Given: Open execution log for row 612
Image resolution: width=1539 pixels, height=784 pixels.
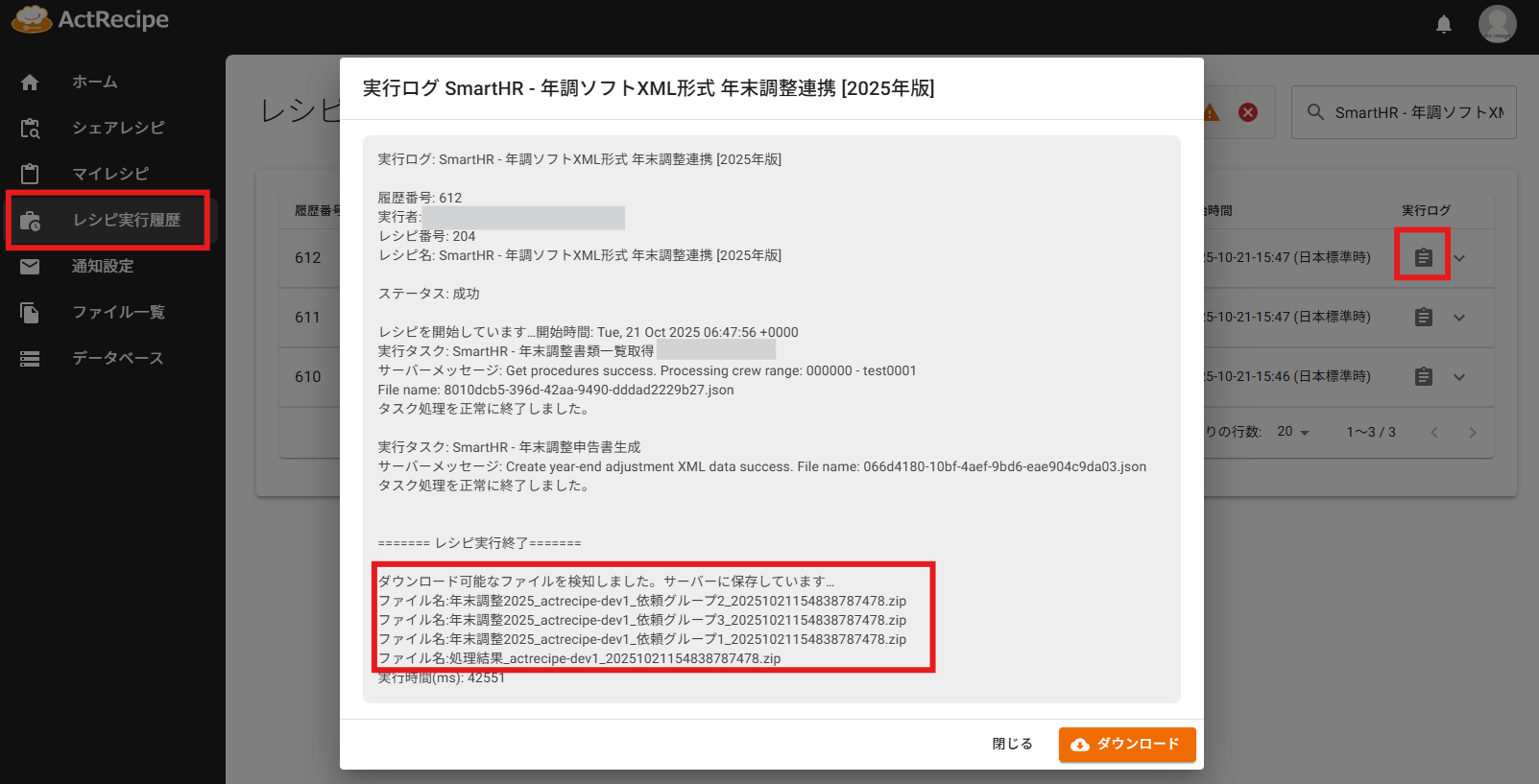Looking at the screenshot, I should (x=1423, y=257).
